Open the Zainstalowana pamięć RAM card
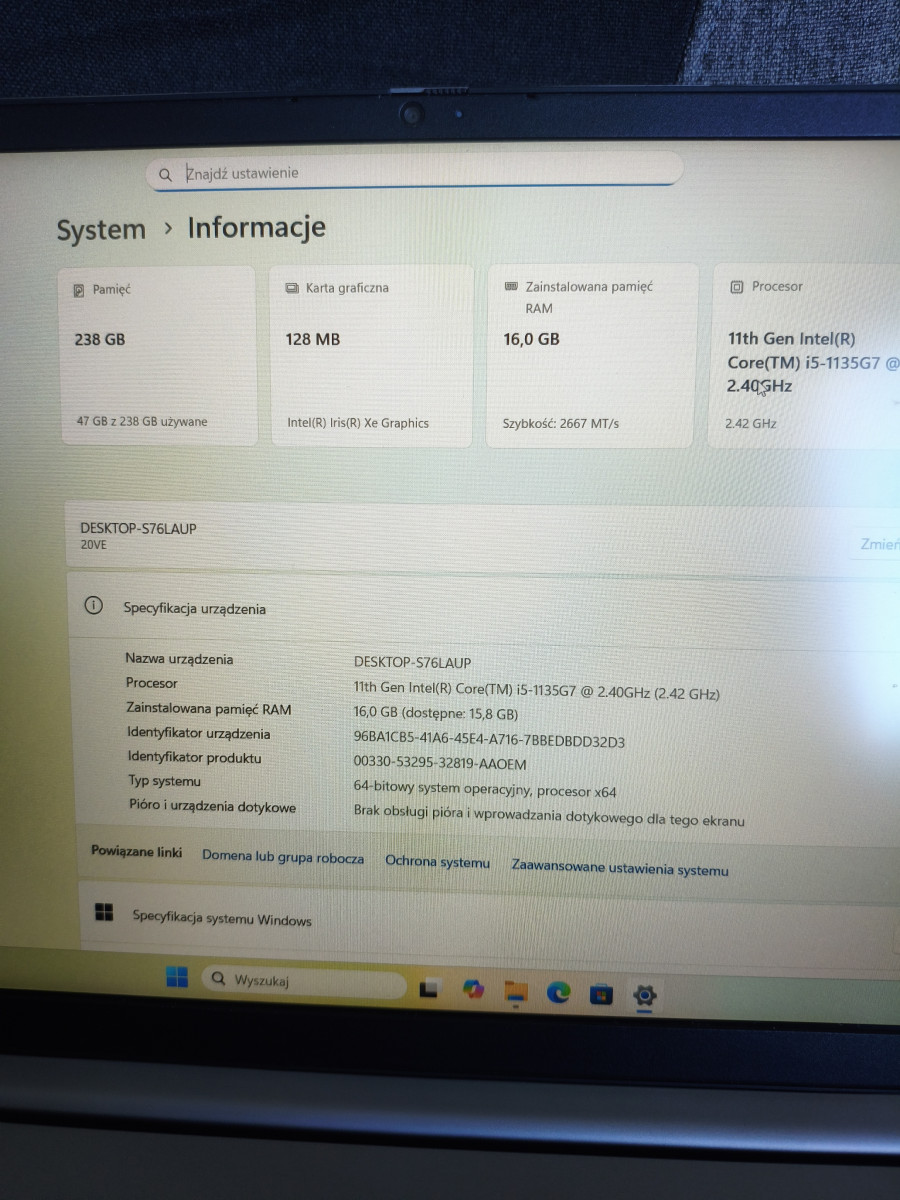This screenshot has height=1200, width=900. click(x=590, y=355)
